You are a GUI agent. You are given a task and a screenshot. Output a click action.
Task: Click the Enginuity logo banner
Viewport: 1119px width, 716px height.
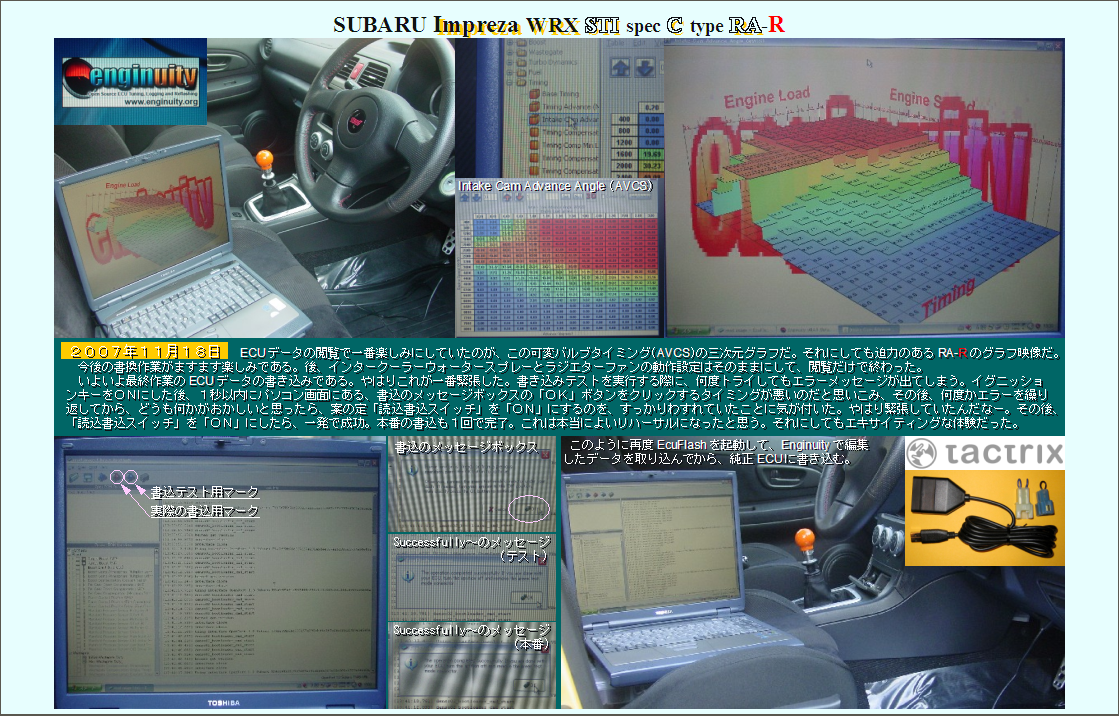tap(130, 82)
